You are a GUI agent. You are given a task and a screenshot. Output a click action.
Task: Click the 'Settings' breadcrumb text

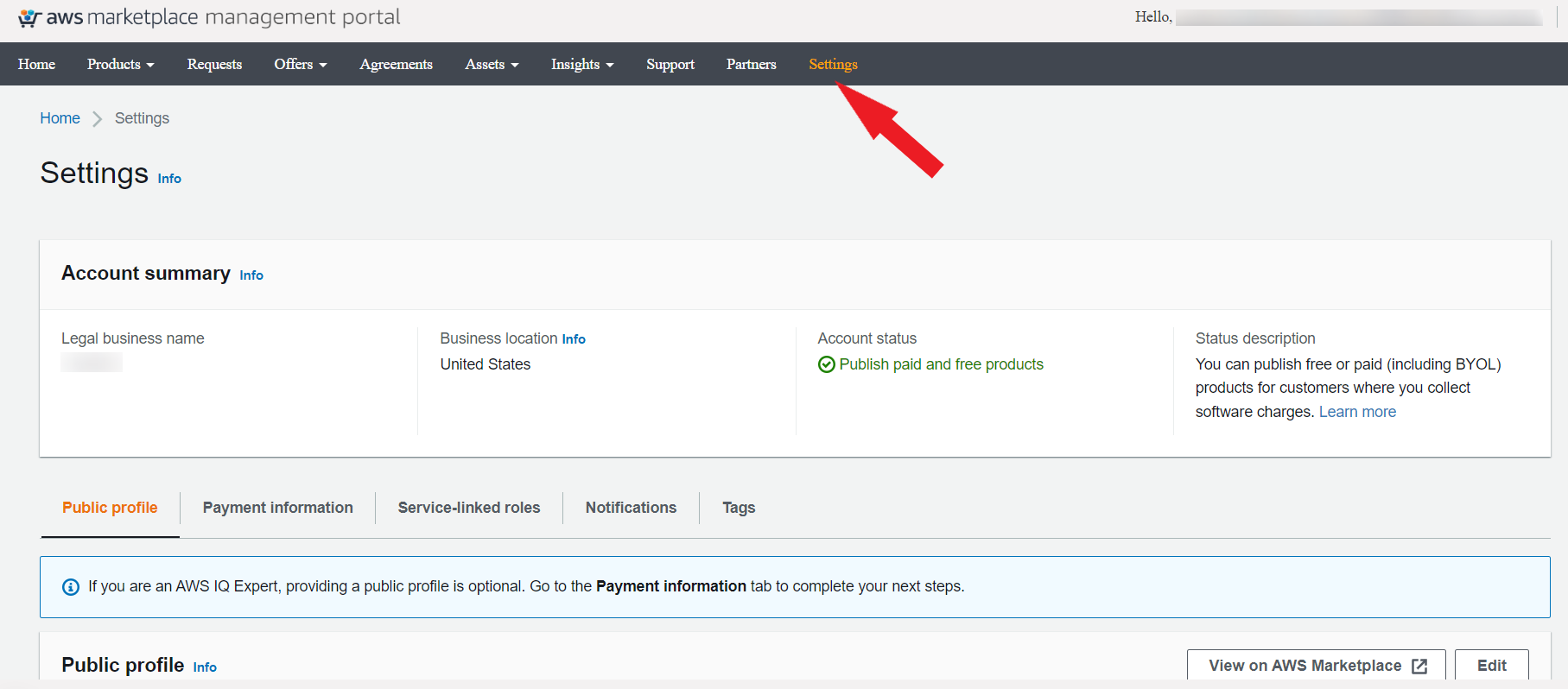pyautogui.click(x=142, y=118)
